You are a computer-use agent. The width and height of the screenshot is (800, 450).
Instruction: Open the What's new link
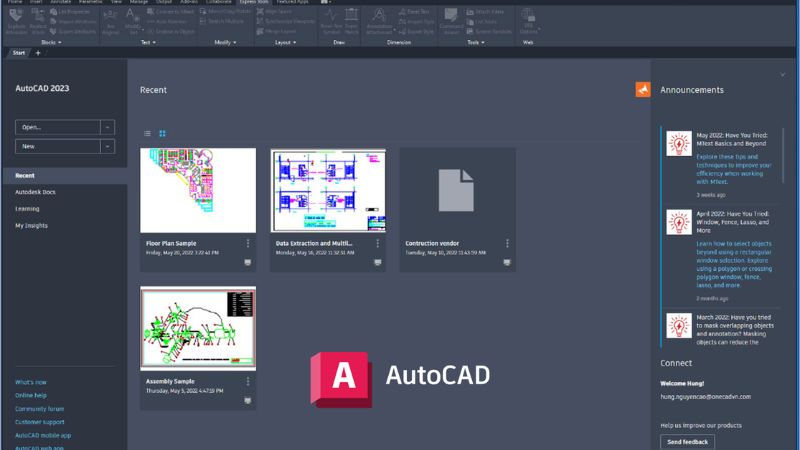click(31, 382)
